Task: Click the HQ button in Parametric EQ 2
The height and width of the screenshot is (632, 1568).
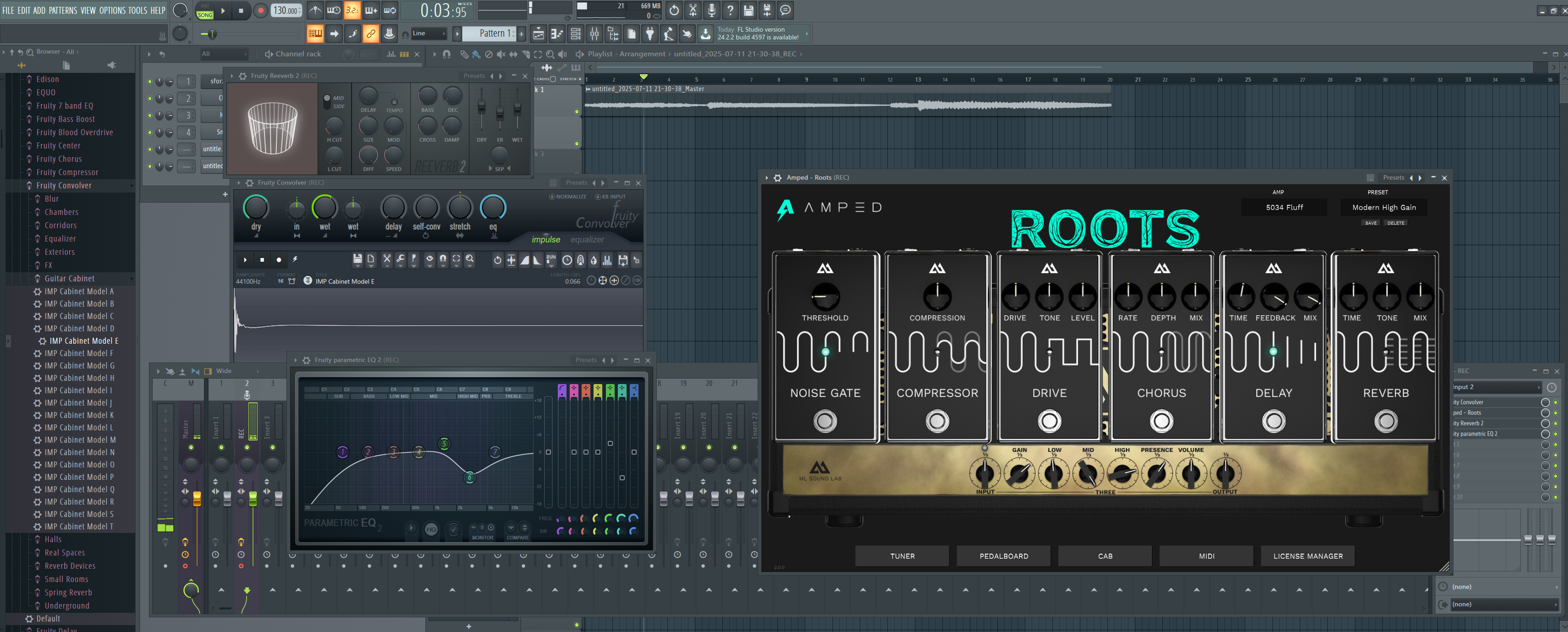Action: coord(431,529)
